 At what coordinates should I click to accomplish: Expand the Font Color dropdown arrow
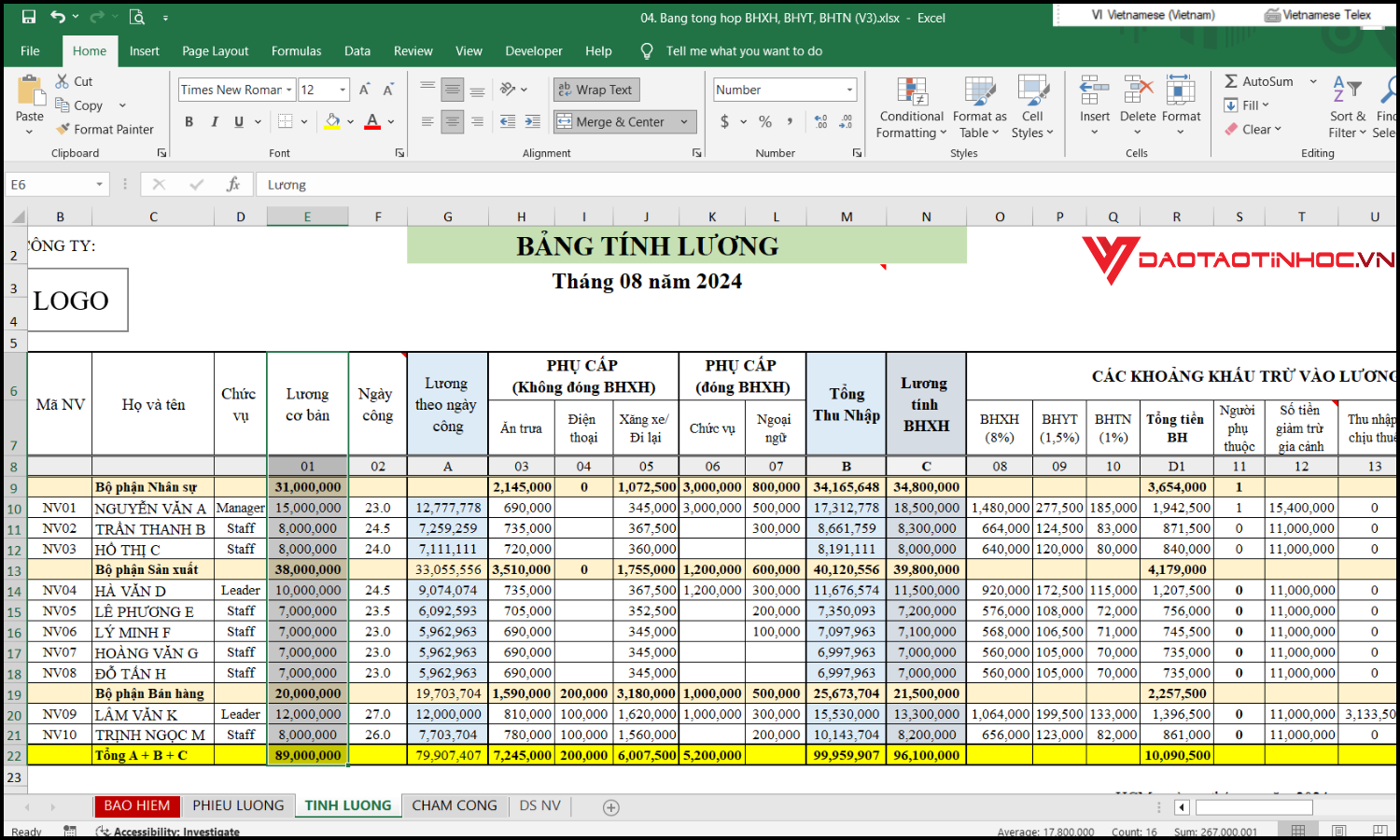coord(390,121)
